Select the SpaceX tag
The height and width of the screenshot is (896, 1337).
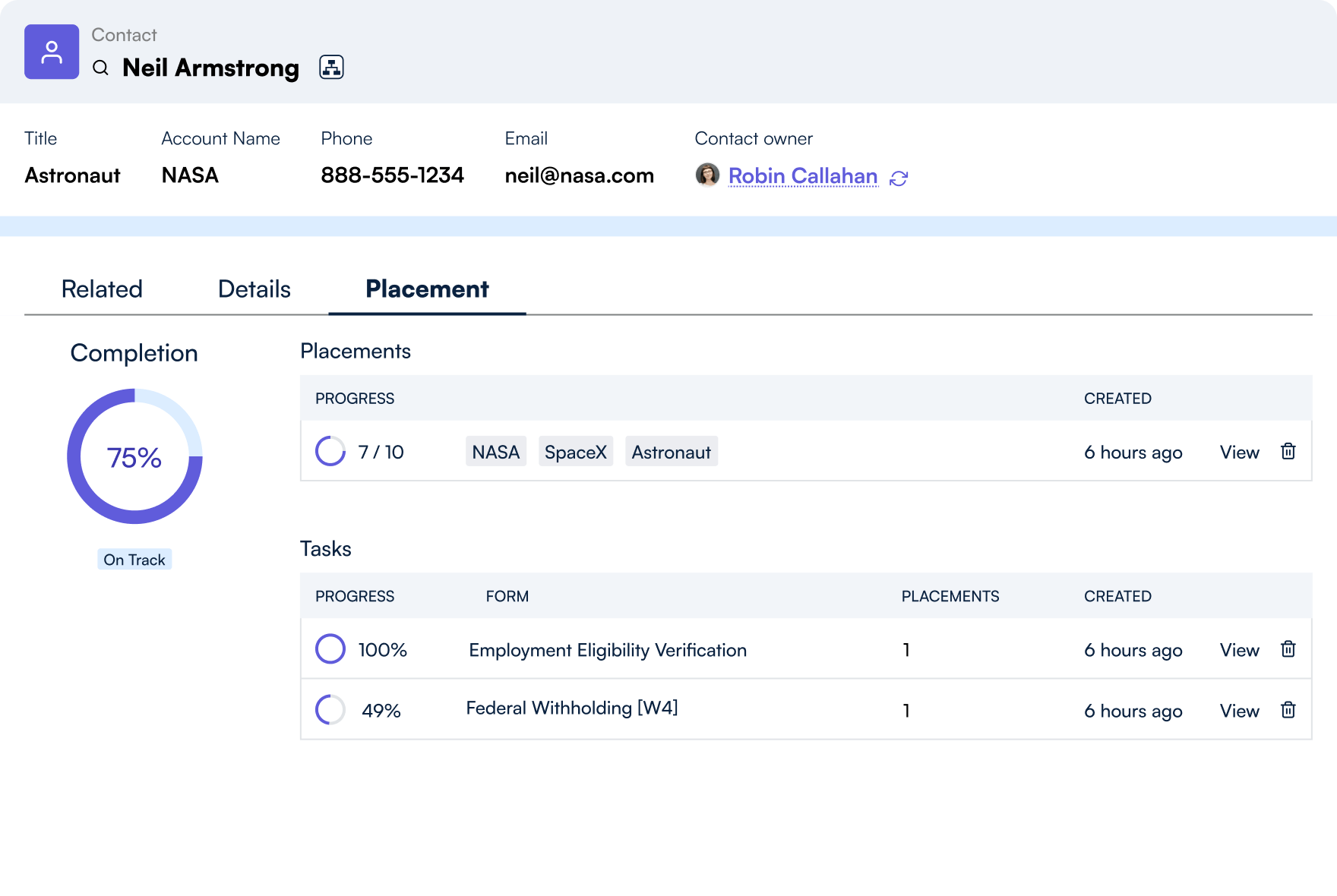[575, 451]
